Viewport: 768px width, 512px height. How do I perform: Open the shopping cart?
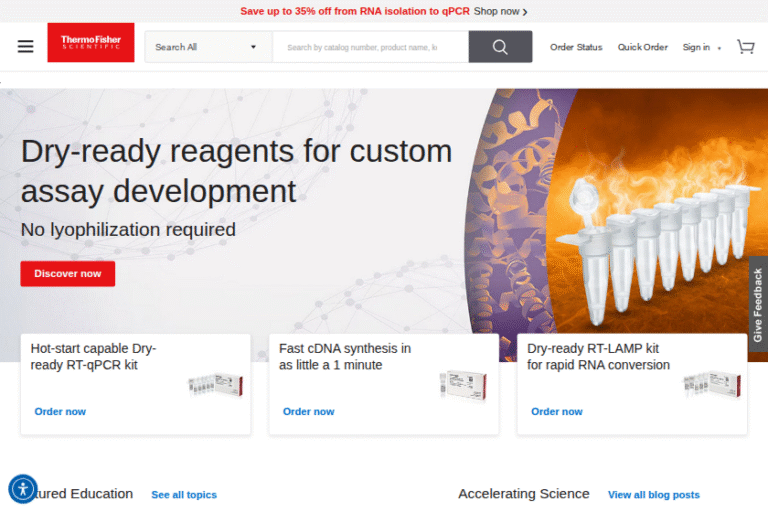[x=745, y=47]
